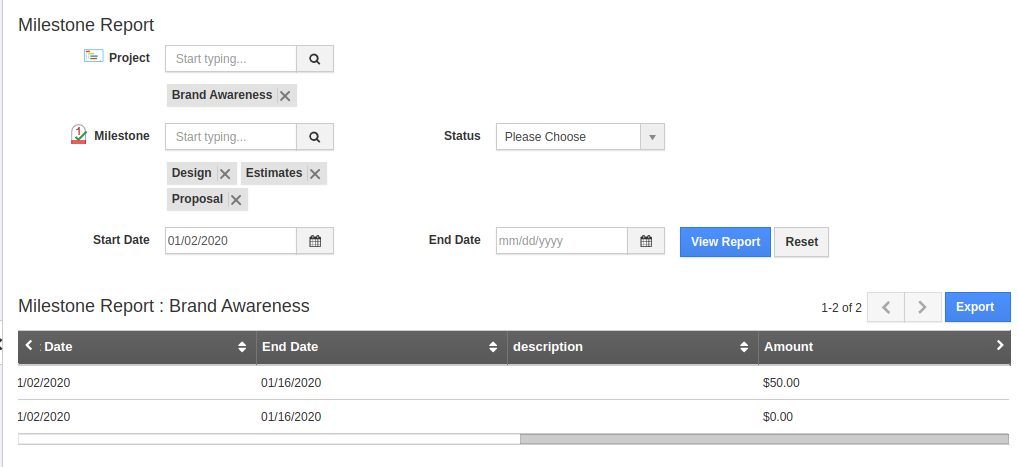
Task: Click the View Report button
Action: point(725,242)
